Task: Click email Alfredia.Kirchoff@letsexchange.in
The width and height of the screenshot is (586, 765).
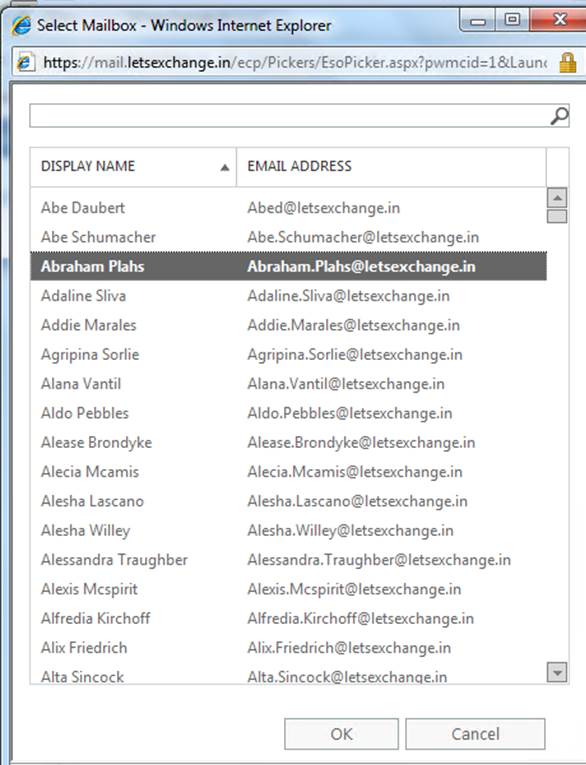Action: 361,618
